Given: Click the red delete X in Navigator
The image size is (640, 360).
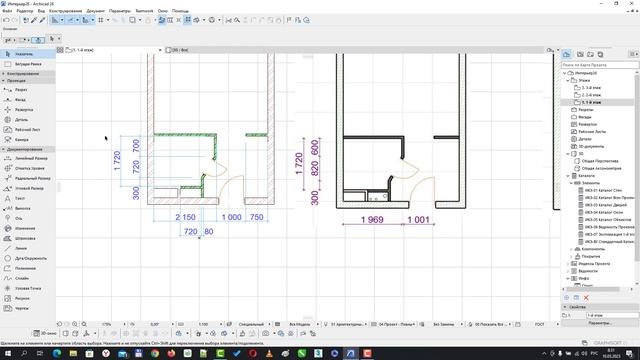Looking at the screenshot, I should [586, 298].
